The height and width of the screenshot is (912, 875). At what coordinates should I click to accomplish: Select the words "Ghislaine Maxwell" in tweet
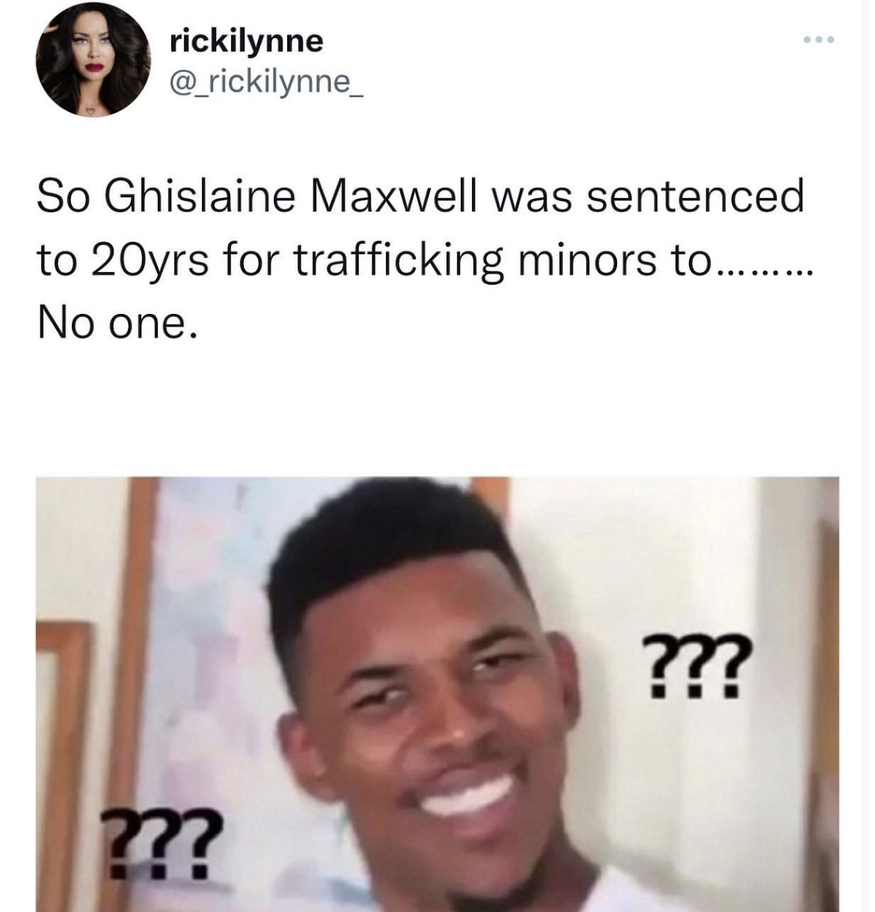(x=290, y=196)
